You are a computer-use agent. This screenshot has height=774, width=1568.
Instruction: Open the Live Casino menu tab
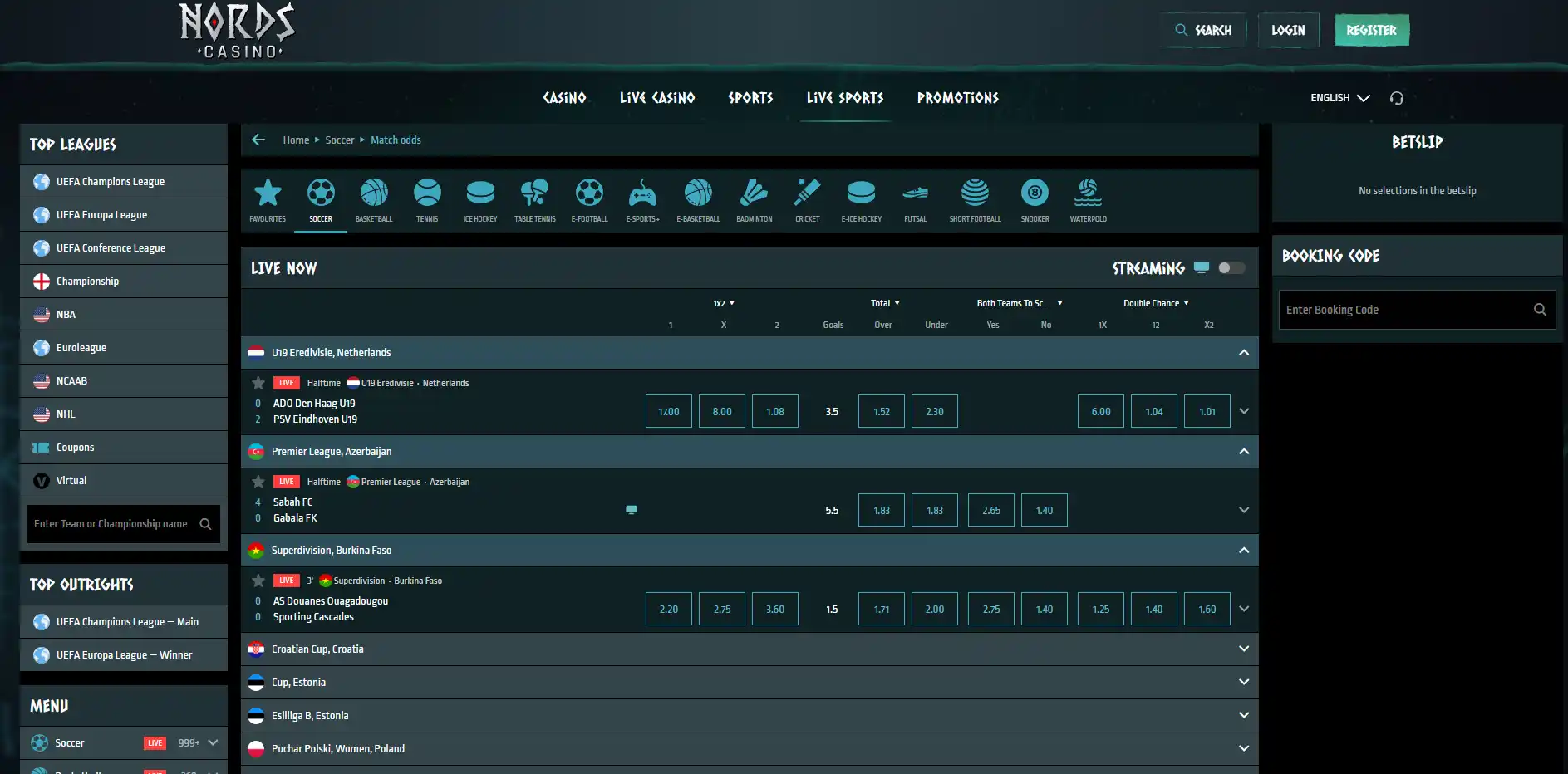[657, 98]
